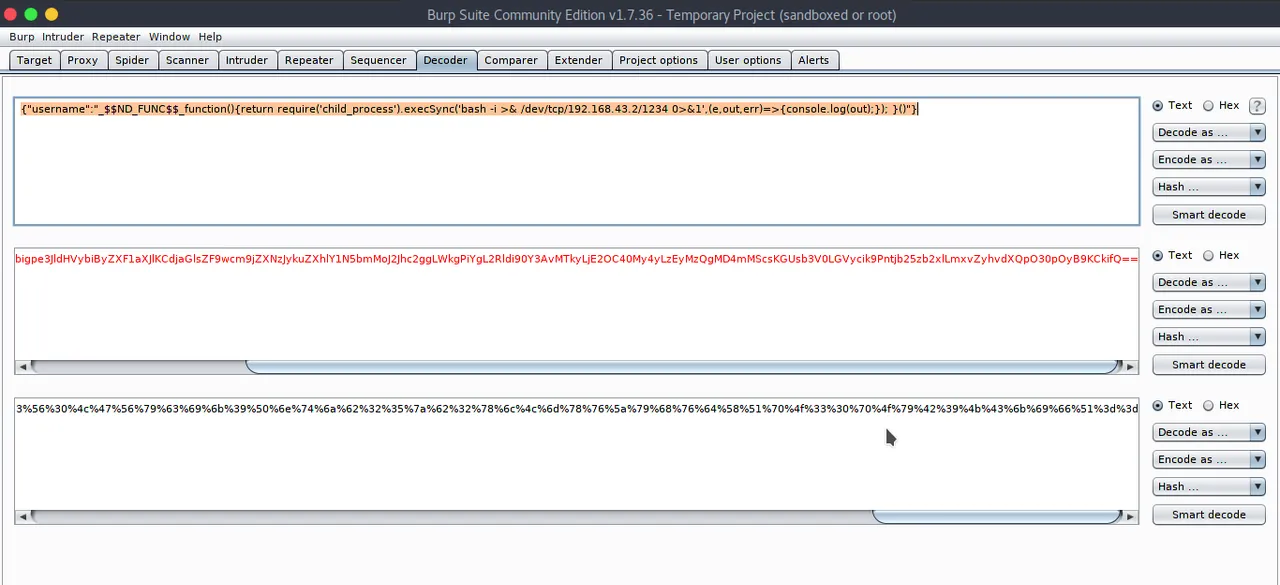Open the Project options tab
The height and width of the screenshot is (585, 1280).
coord(659,60)
